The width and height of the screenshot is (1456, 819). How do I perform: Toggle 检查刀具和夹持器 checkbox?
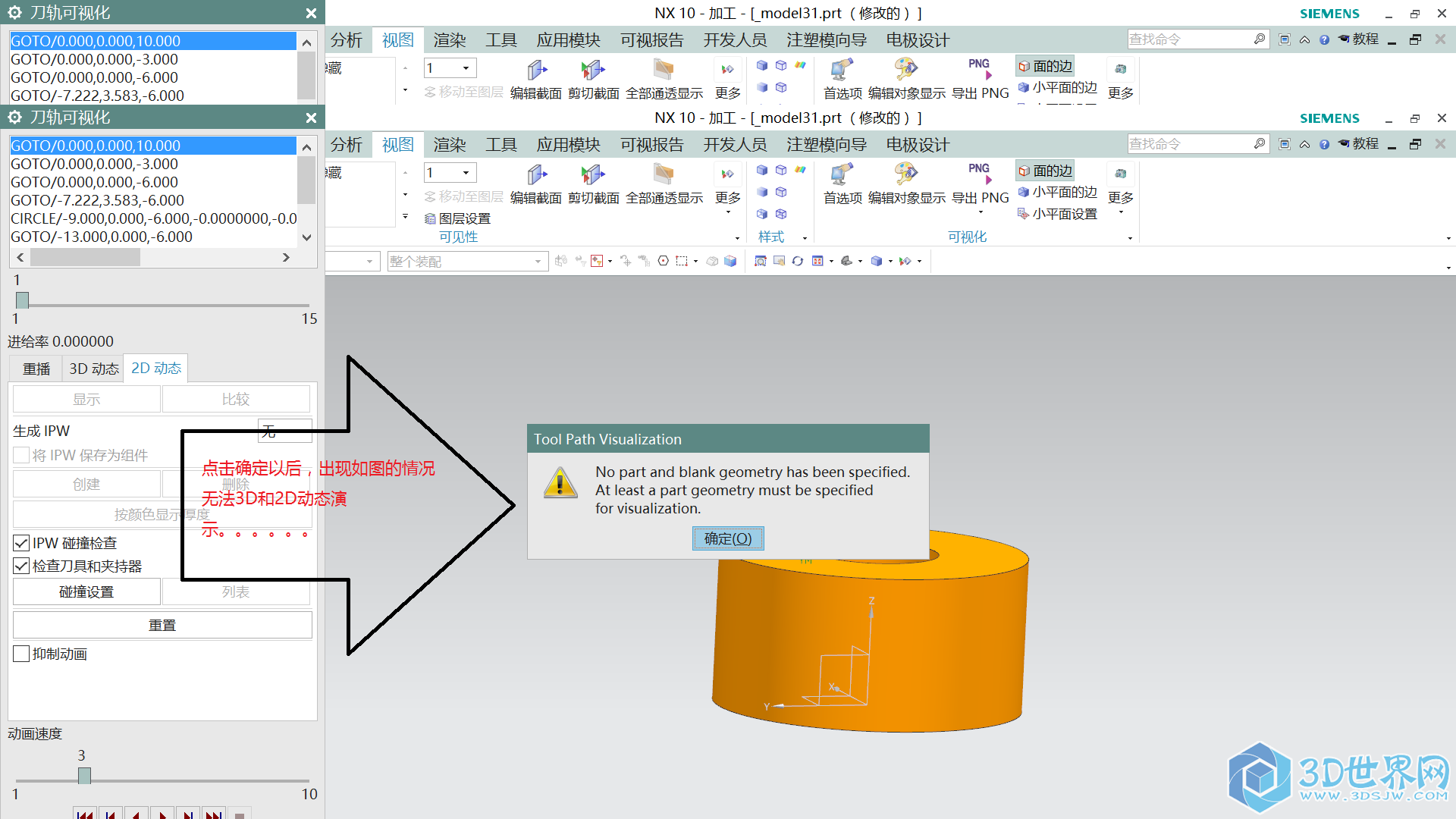(x=21, y=566)
